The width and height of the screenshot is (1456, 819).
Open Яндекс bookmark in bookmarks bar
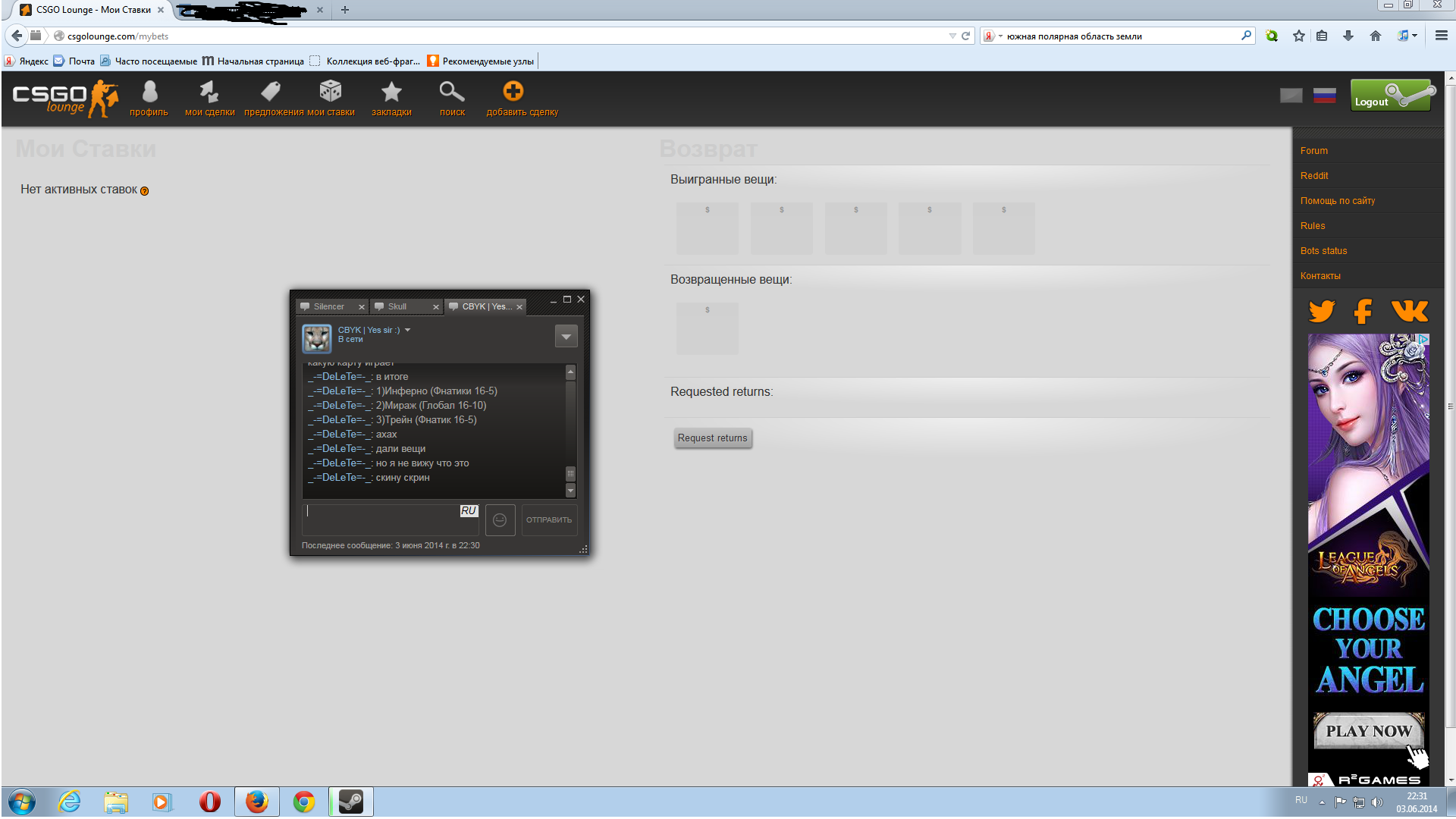click(27, 61)
